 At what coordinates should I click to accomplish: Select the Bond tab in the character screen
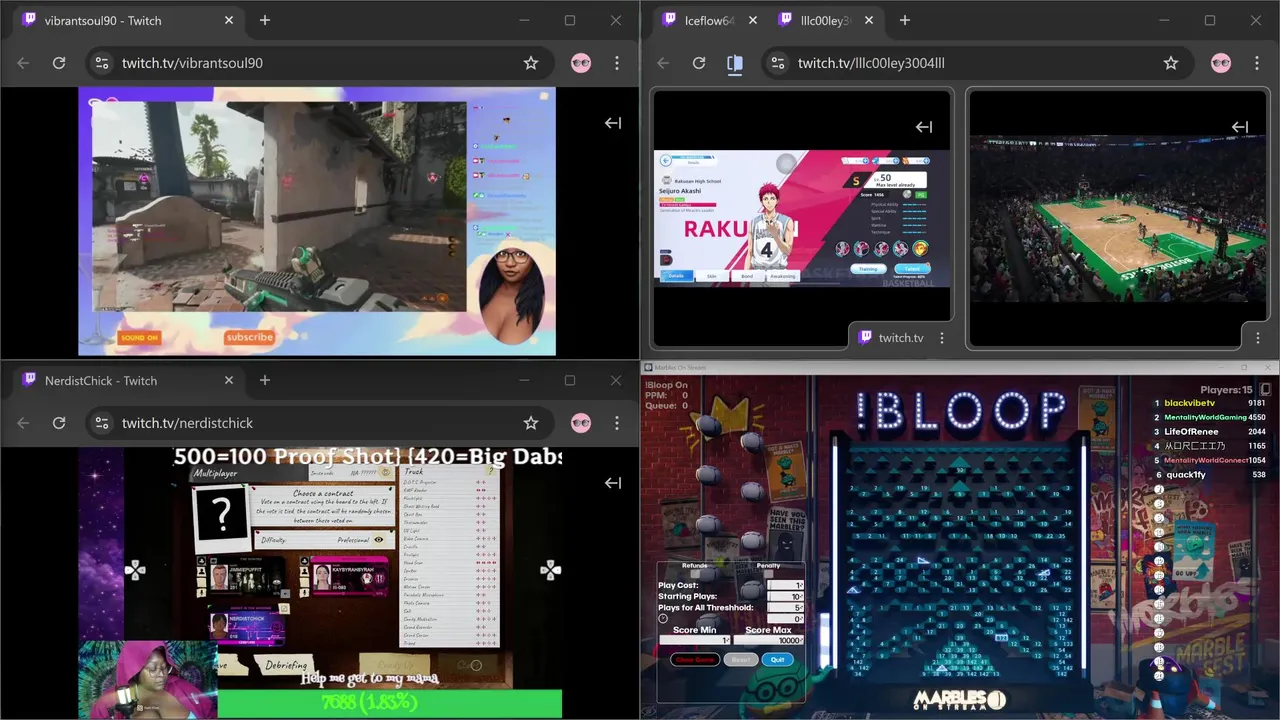point(747,276)
